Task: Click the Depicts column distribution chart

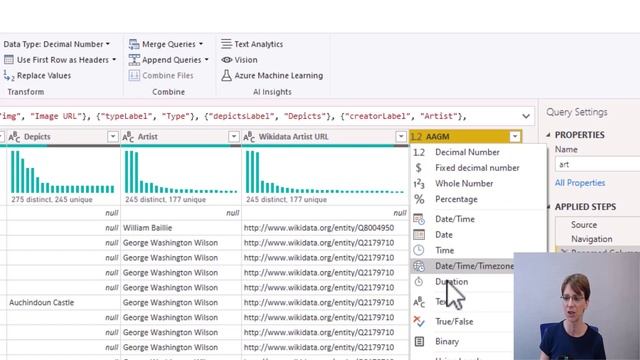Action: (x=63, y=172)
